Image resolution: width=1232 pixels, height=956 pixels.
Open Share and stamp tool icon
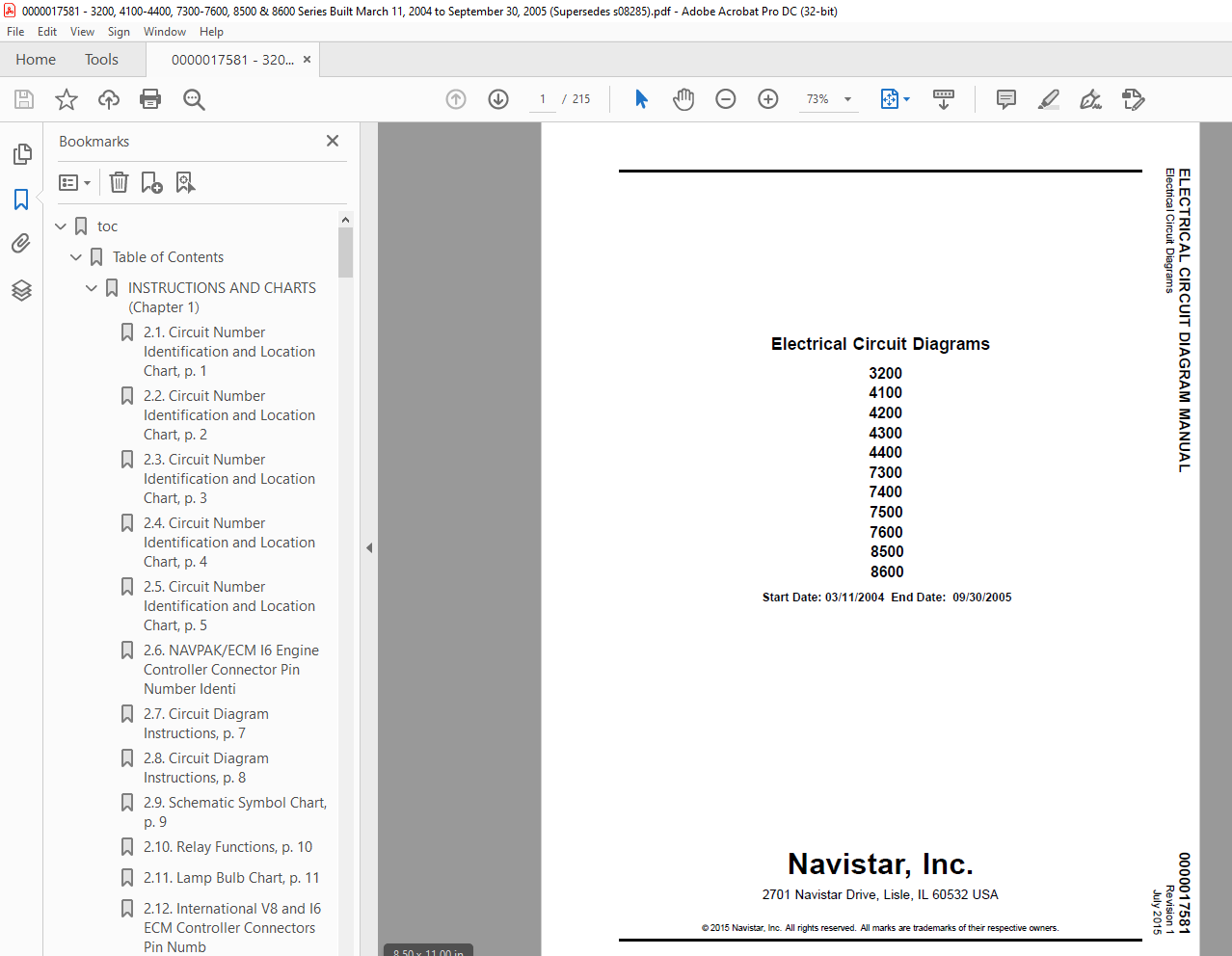(x=1134, y=99)
